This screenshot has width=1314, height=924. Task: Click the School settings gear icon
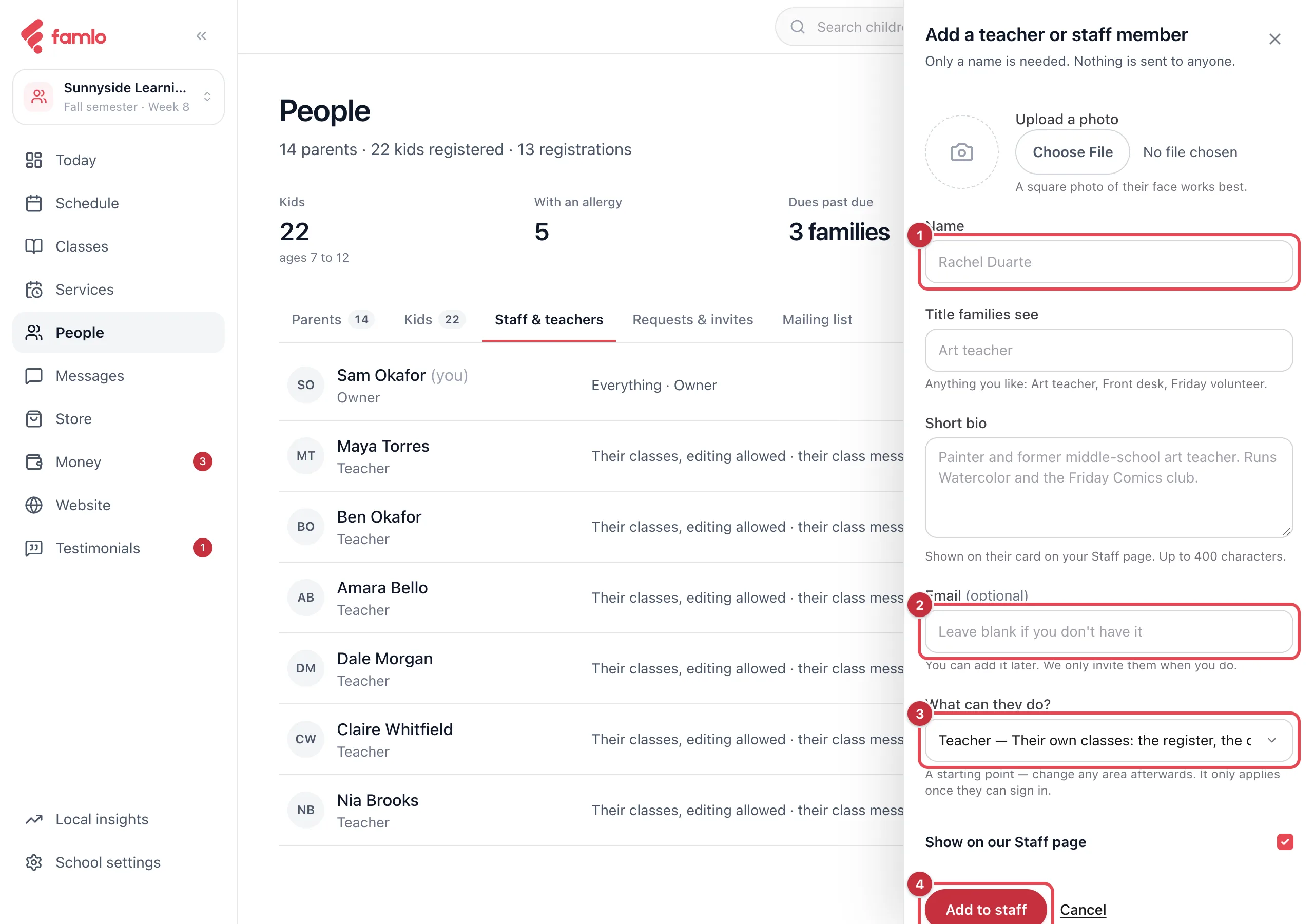tap(34, 862)
